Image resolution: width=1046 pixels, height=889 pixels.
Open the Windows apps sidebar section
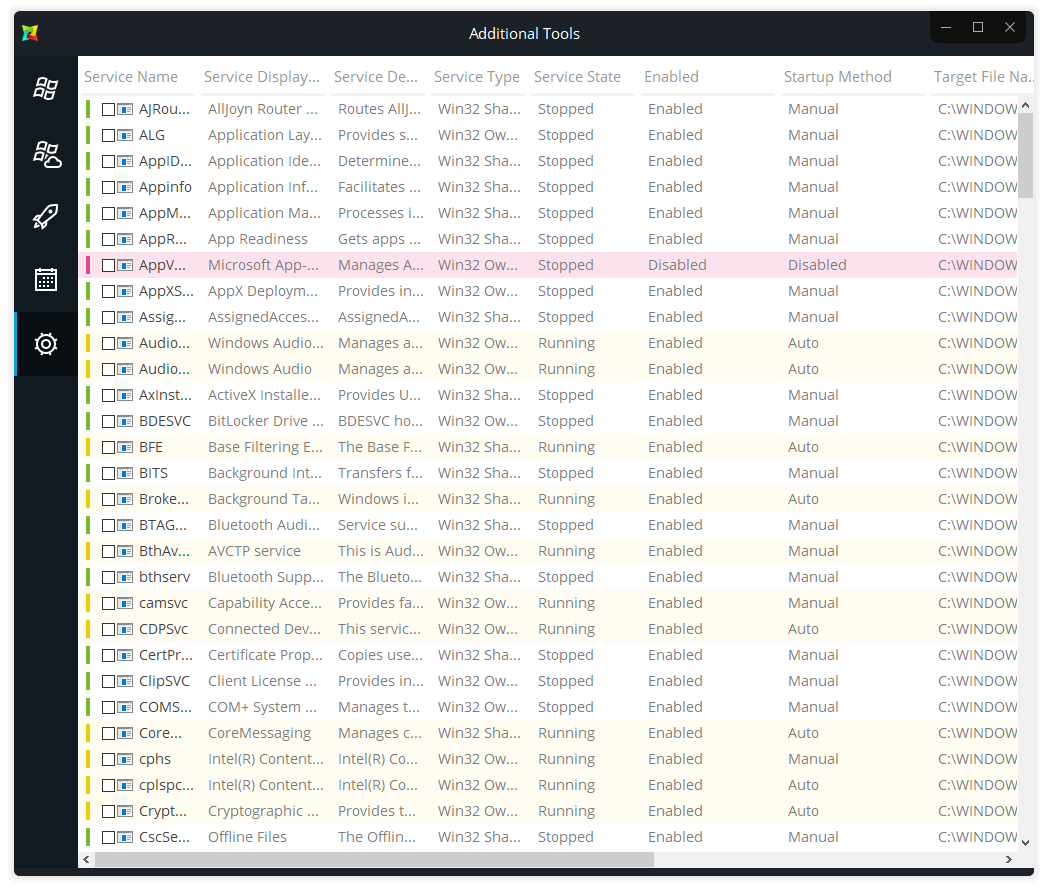(45, 88)
